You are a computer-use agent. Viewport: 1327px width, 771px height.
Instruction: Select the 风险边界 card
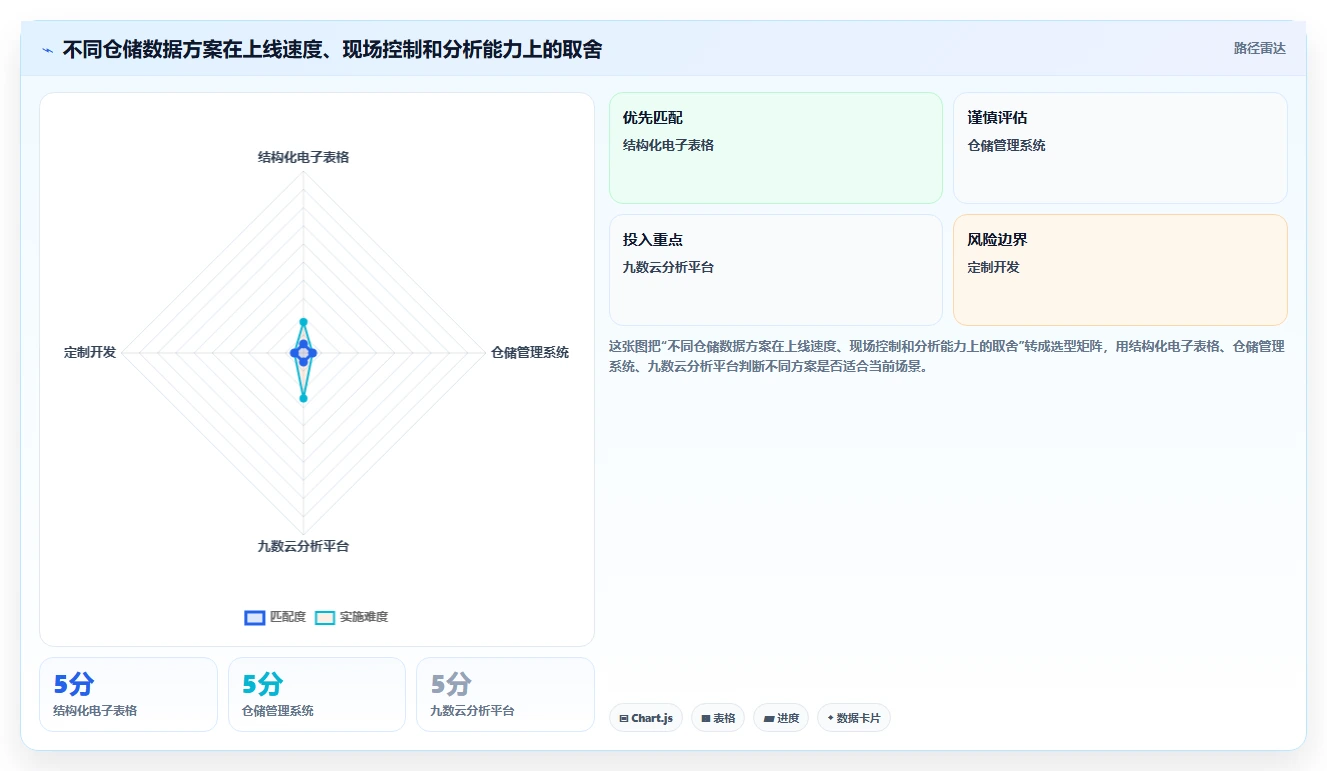(1120, 270)
